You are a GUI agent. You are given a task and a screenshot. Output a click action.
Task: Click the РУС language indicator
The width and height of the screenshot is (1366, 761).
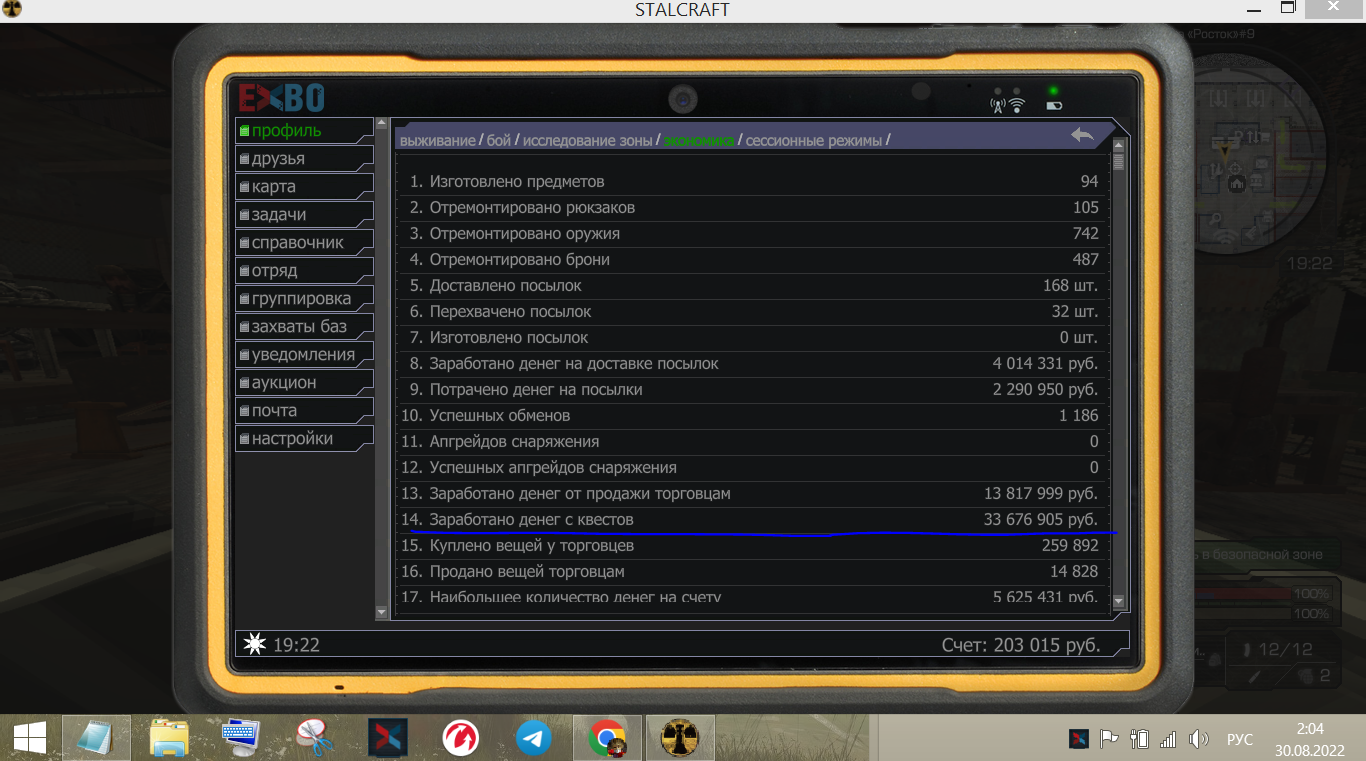pyautogui.click(x=1239, y=739)
